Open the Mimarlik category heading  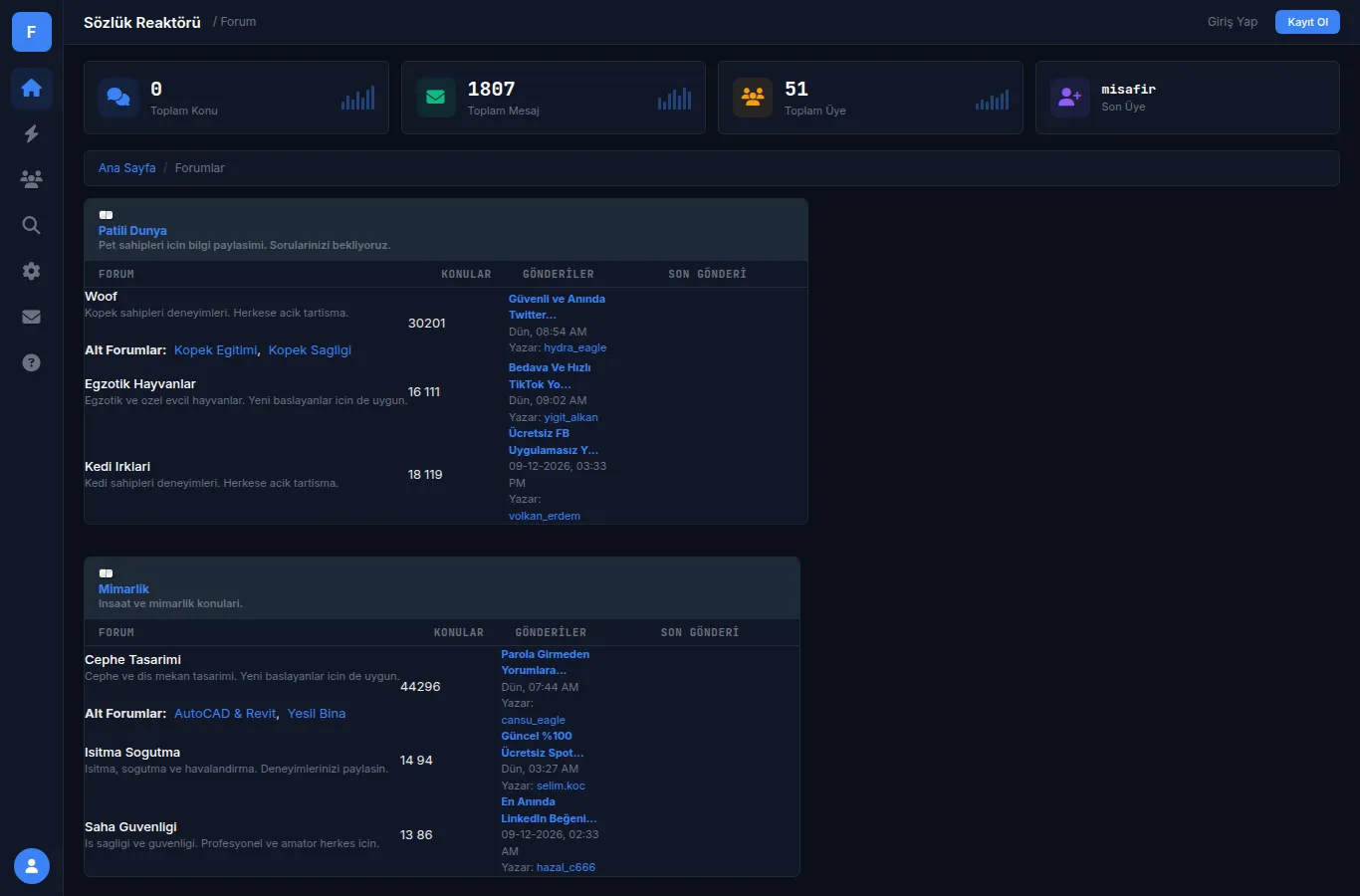tap(123, 588)
